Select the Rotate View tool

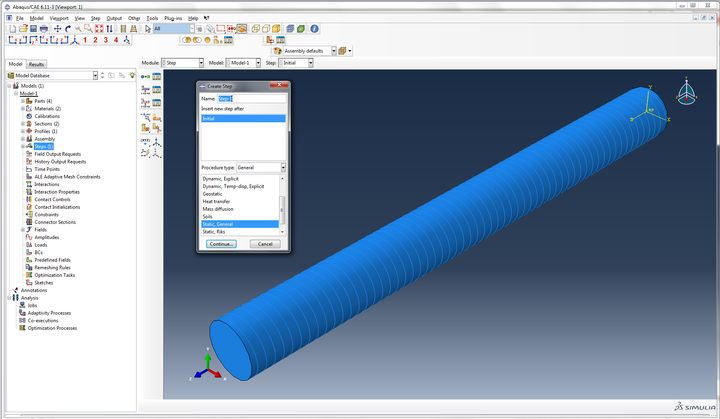pyautogui.click(x=68, y=28)
